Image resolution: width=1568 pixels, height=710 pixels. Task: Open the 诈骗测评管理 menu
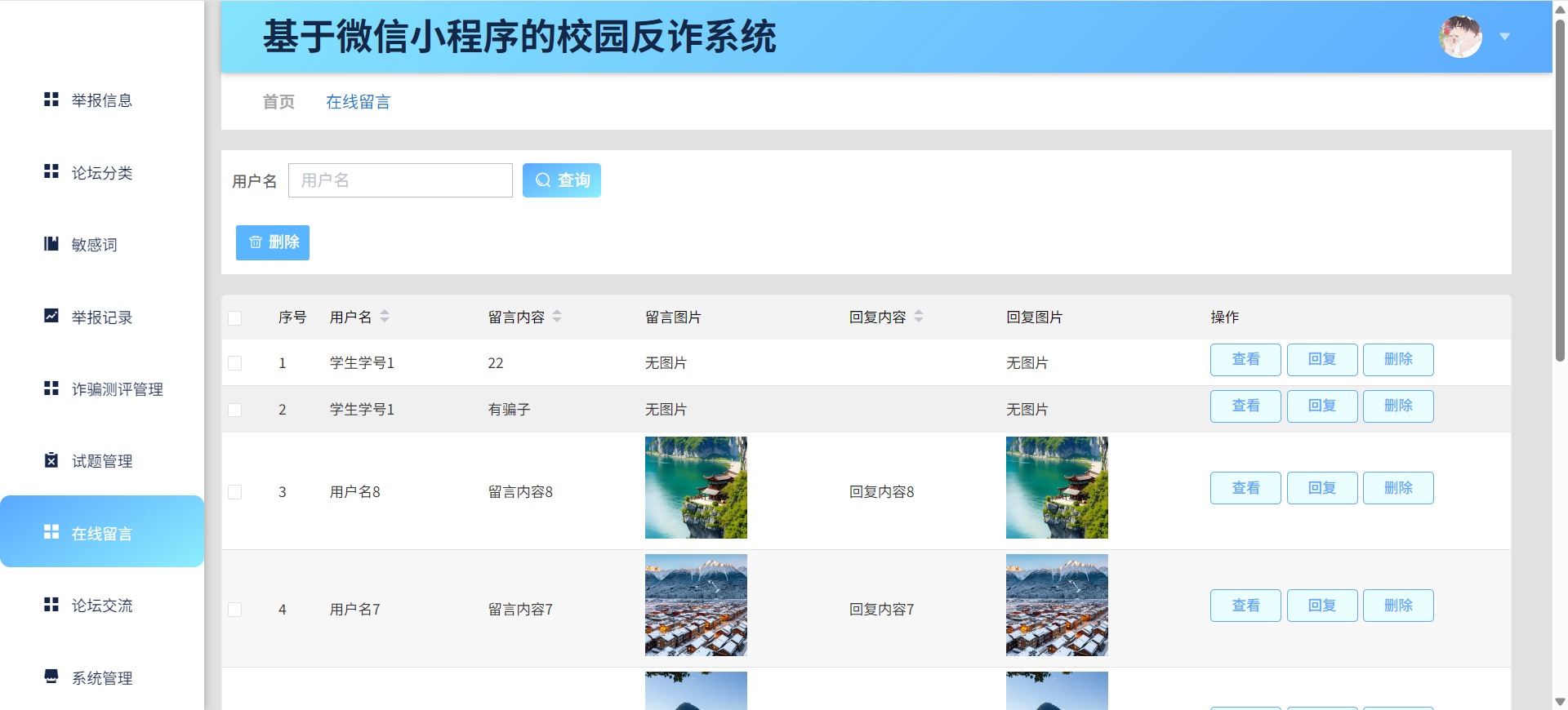click(x=102, y=389)
